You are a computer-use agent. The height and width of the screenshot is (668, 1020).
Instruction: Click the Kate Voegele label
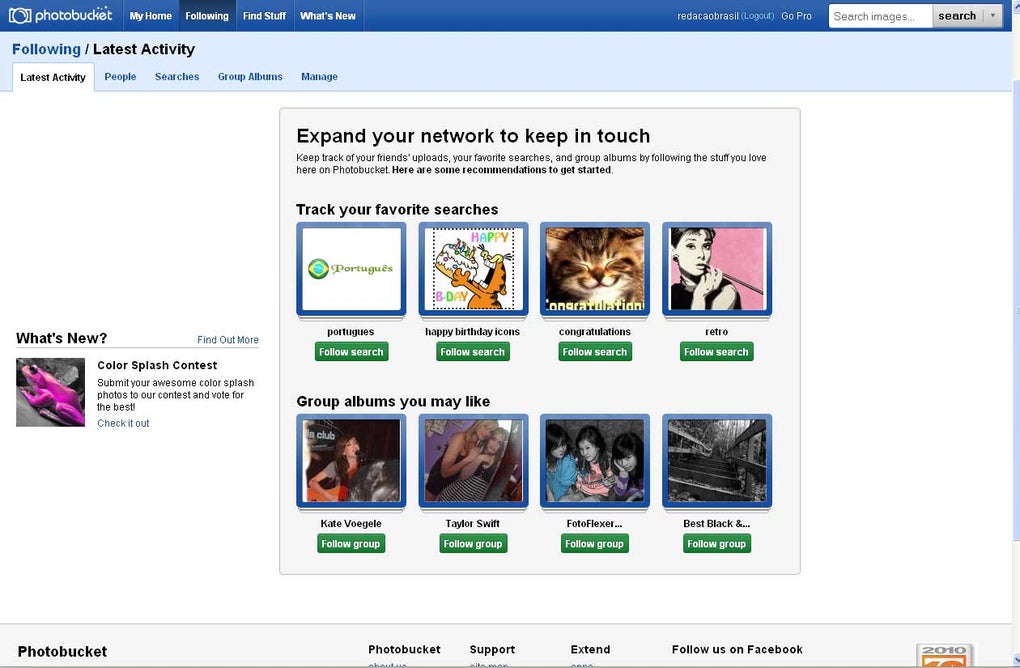[351, 524]
